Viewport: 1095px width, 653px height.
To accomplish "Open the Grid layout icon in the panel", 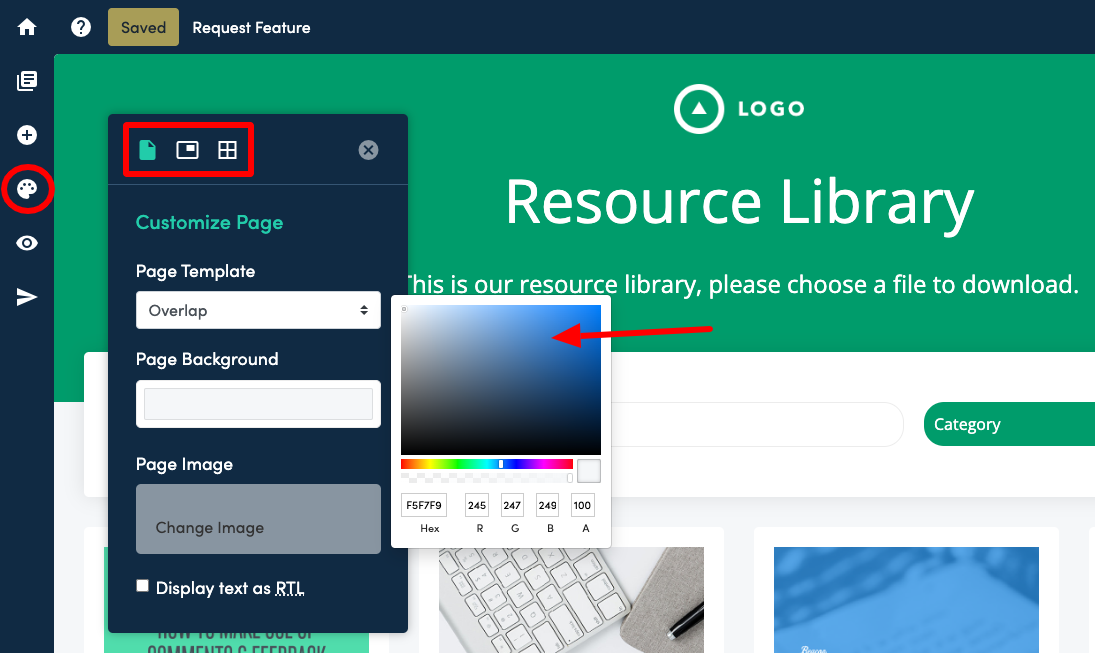I will tap(227, 149).
